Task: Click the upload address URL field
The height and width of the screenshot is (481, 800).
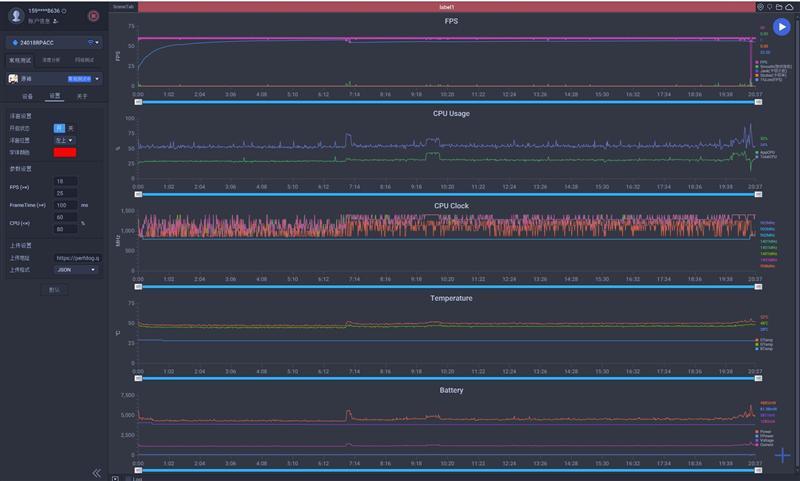Action: coord(77,258)
